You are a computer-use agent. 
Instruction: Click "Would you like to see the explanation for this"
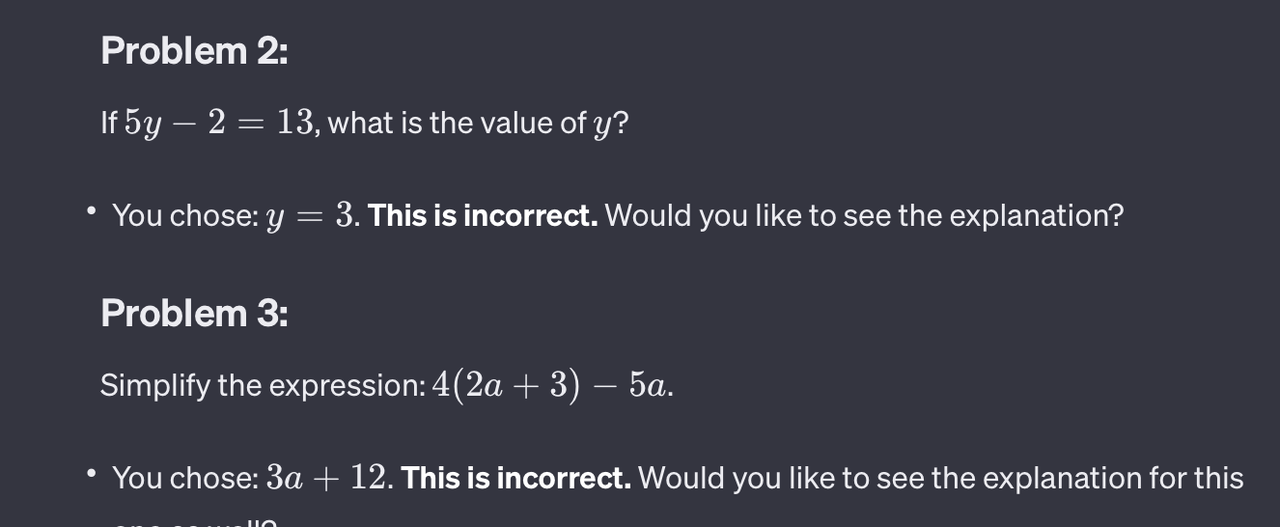coord(941,477)
